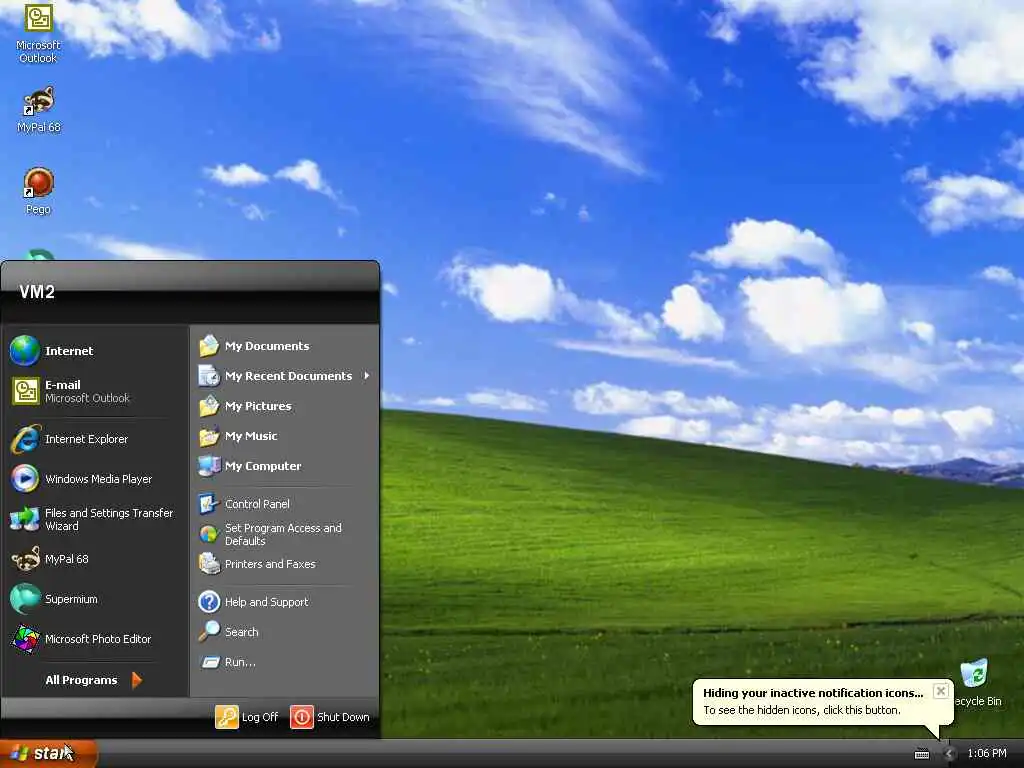Click the My Pictures text label

click(258, 406)
